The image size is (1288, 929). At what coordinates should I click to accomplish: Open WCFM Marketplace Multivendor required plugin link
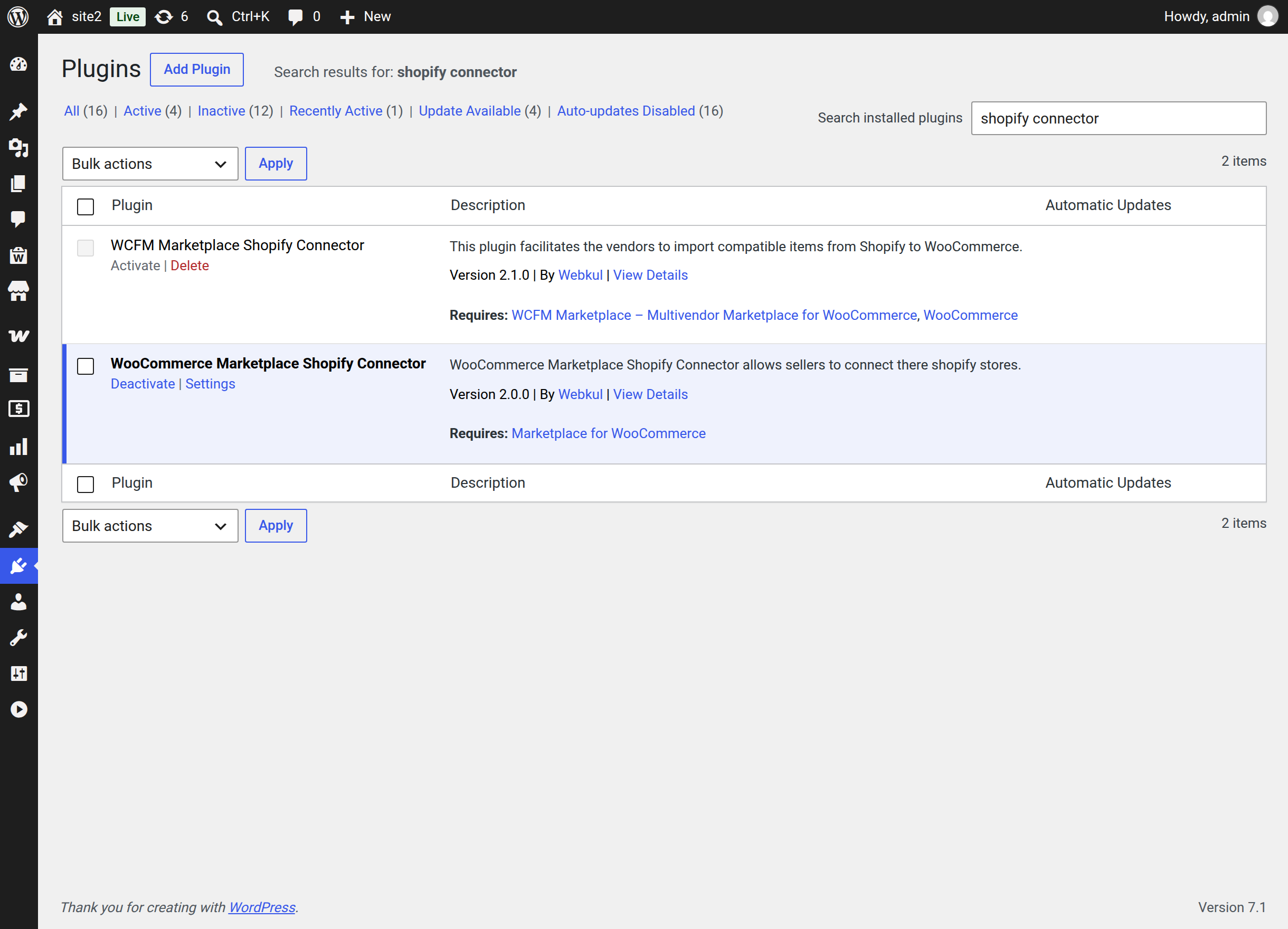click(714, 315)
